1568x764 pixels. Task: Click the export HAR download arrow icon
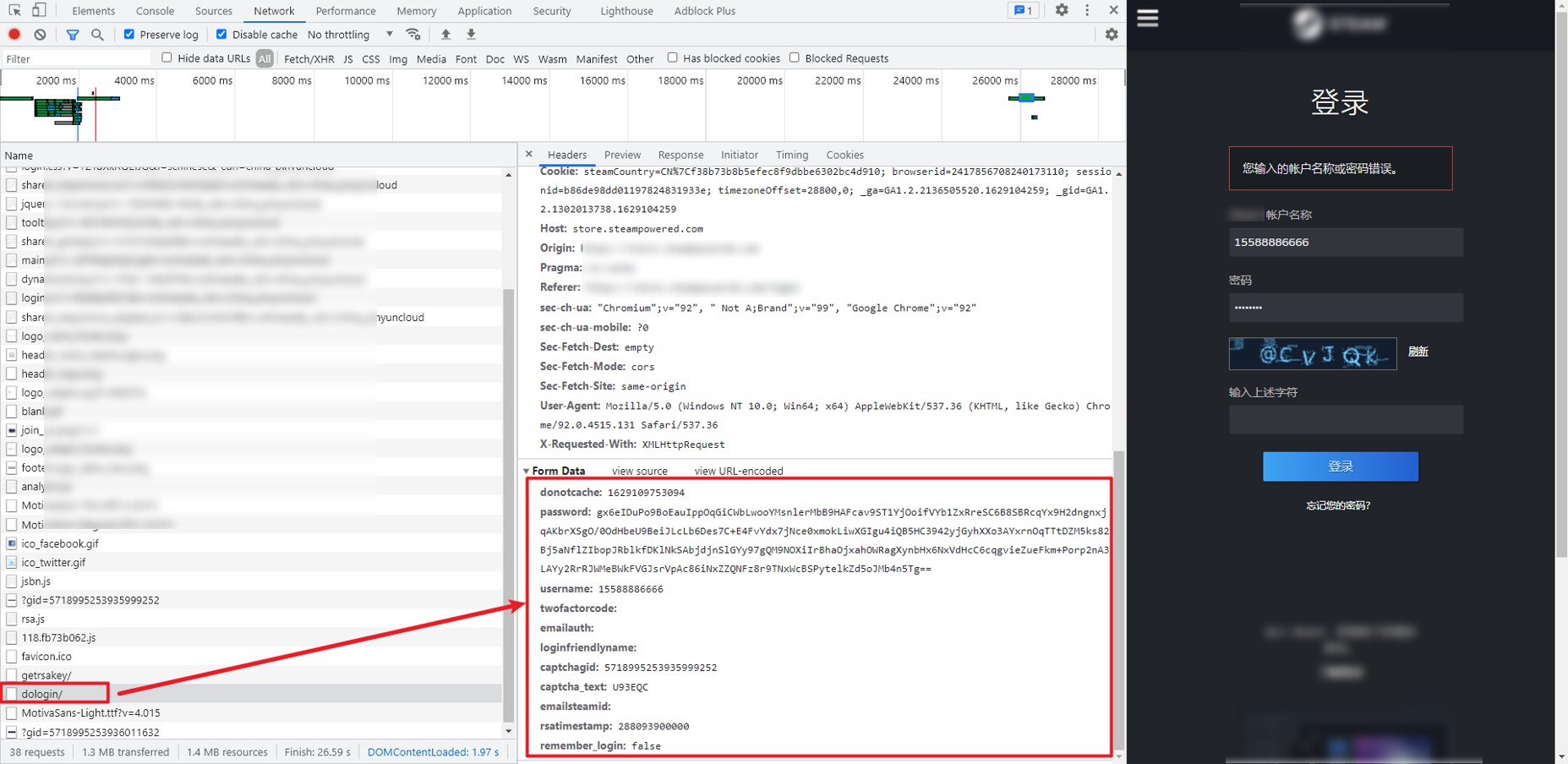pos(472,35)
